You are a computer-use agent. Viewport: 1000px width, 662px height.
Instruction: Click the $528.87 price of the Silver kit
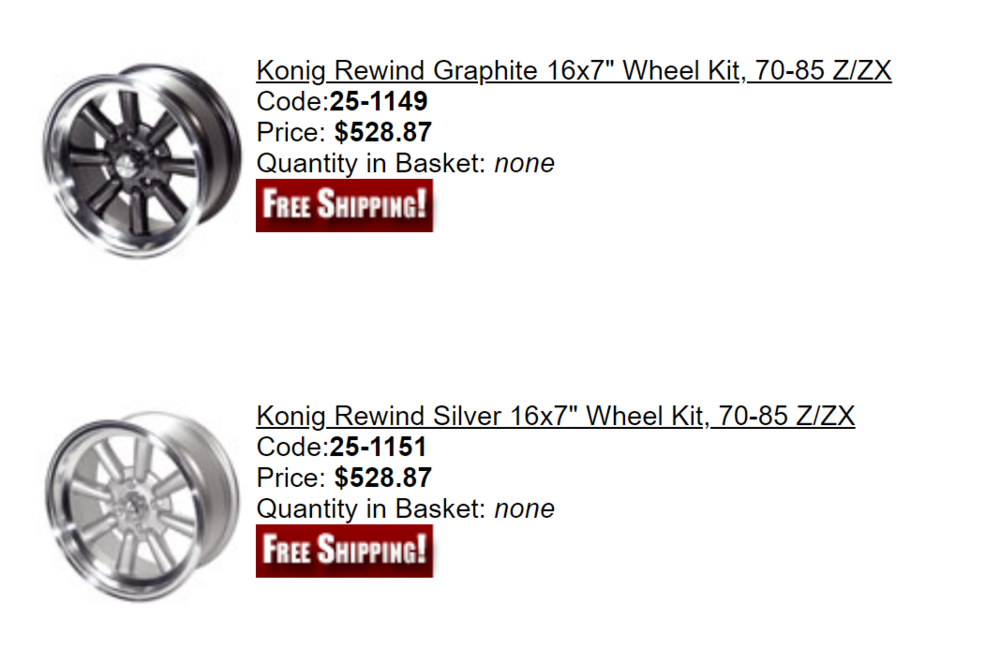pos(383,478)
